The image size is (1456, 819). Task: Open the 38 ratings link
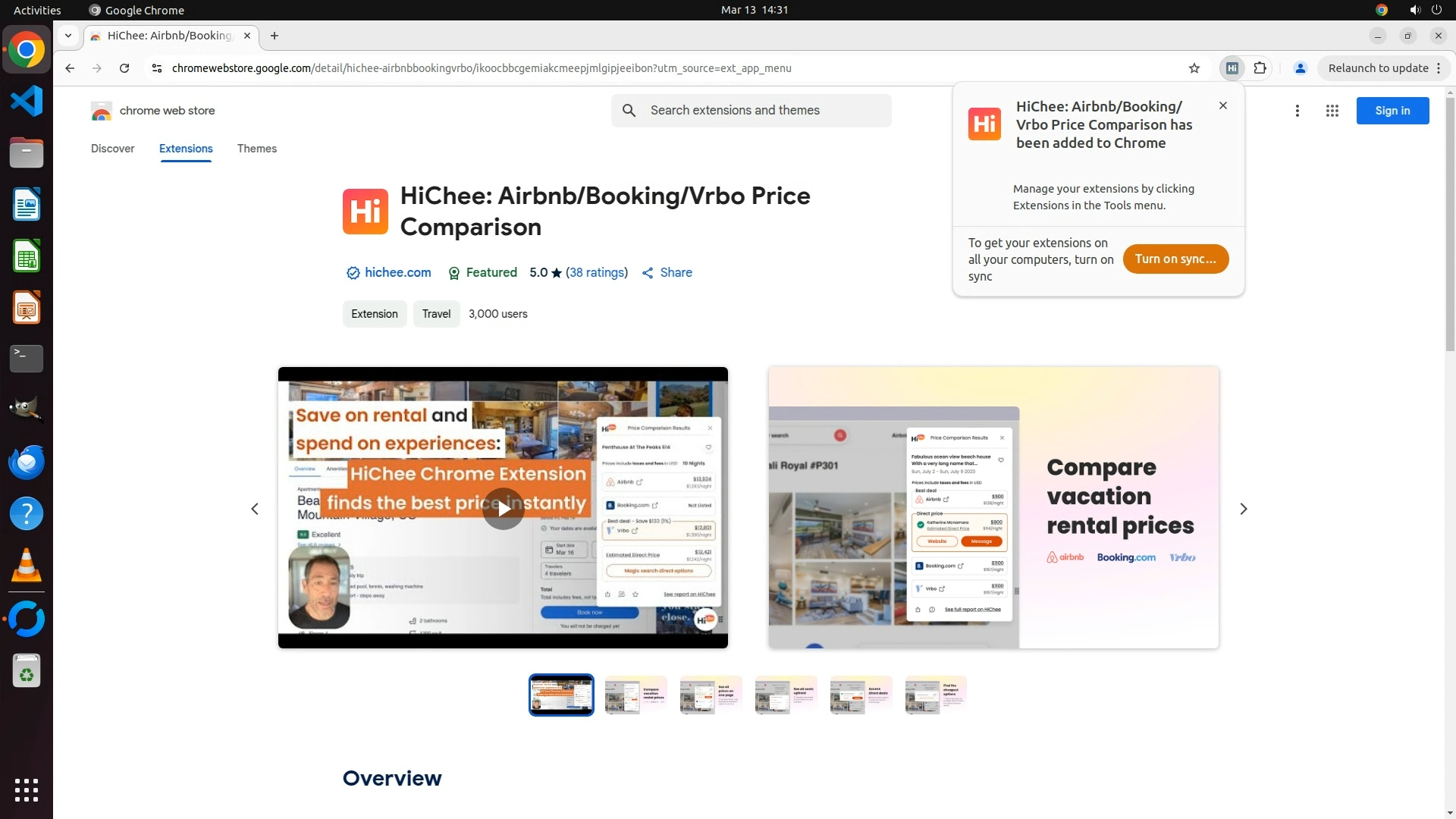coord(596,272)
